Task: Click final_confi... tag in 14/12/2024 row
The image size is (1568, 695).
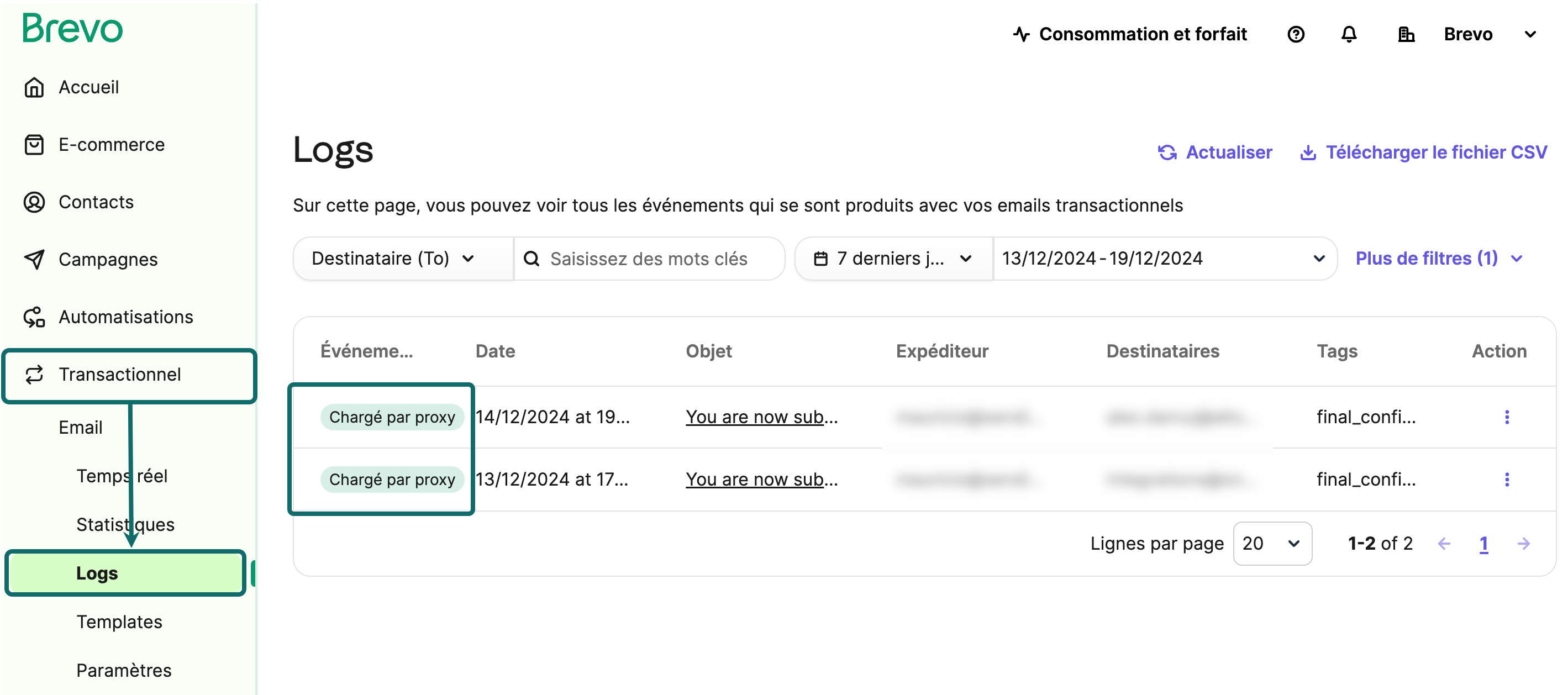Action: point(1366,417)
